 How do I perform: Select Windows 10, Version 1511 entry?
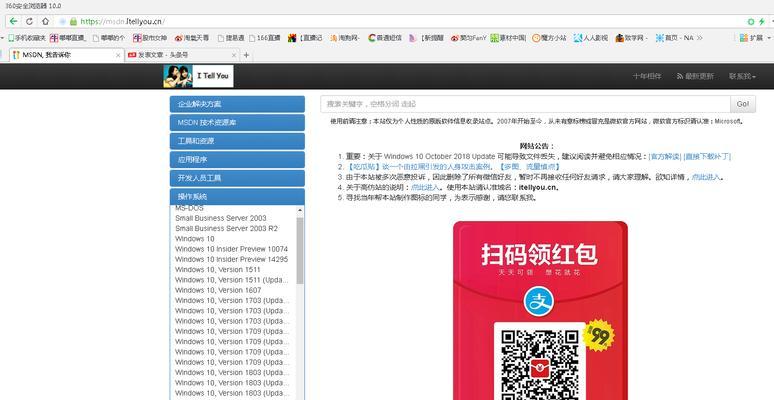pyautogui.click(x=218, y=270)
